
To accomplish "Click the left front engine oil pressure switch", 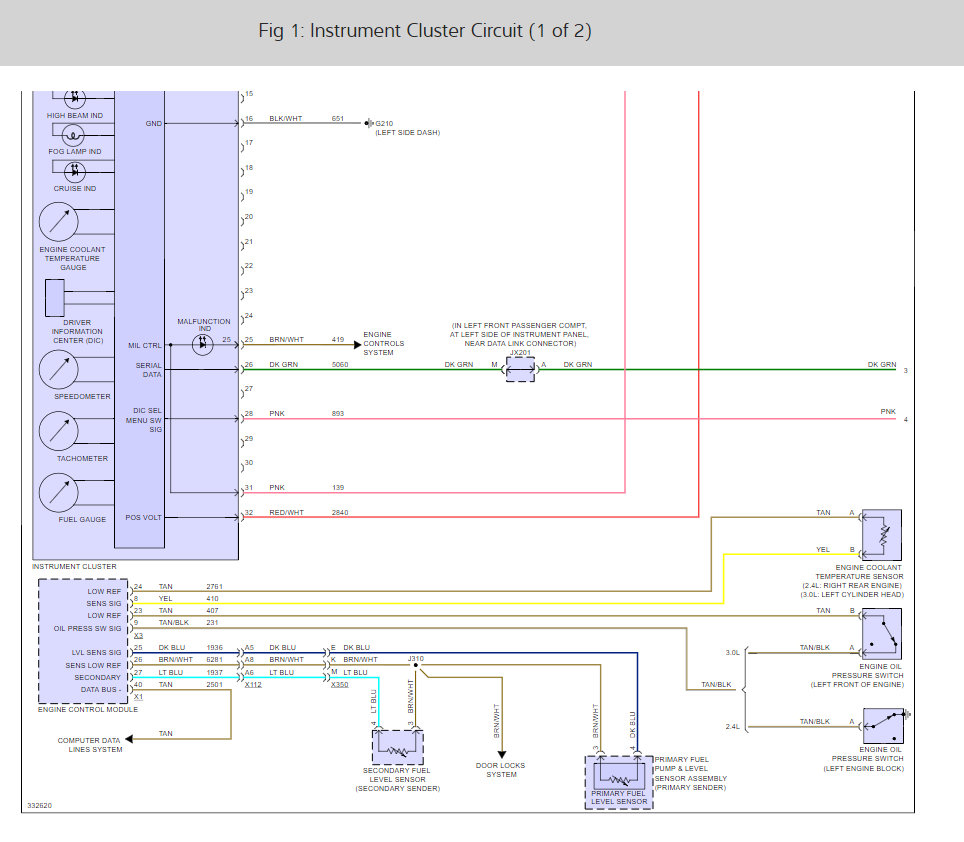I will [x=882, y=633].
